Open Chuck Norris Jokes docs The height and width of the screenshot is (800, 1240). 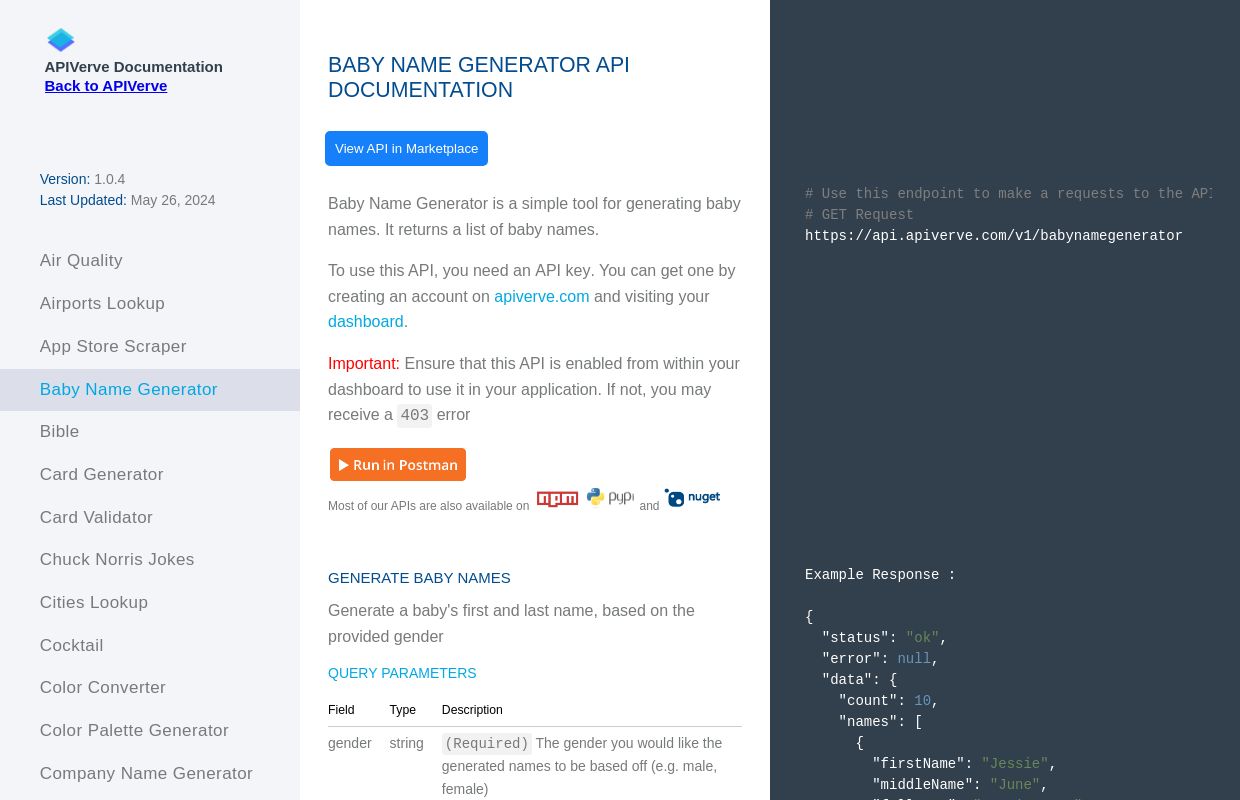pos(150,560)
